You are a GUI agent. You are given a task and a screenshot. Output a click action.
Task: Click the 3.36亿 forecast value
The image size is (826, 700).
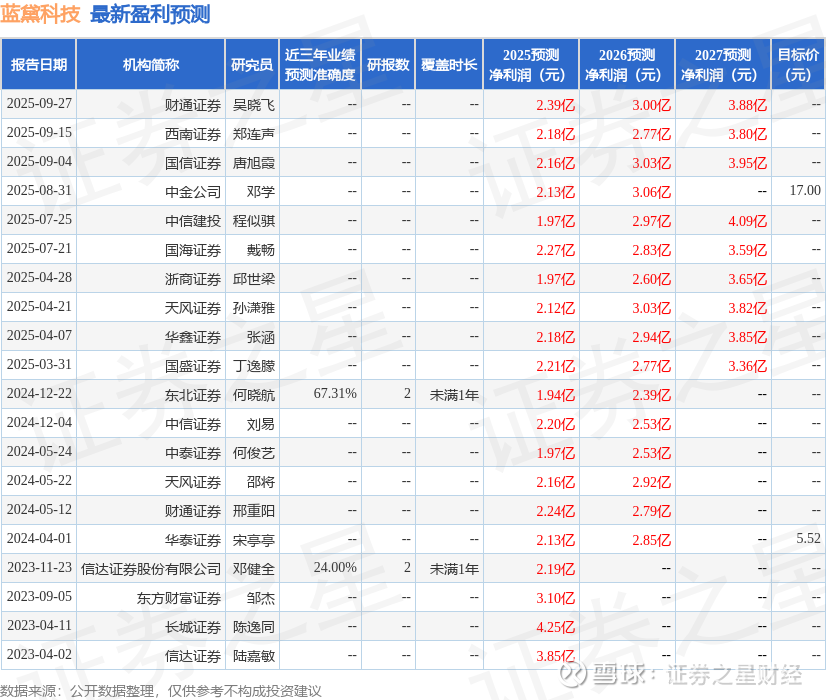[748, 366]
